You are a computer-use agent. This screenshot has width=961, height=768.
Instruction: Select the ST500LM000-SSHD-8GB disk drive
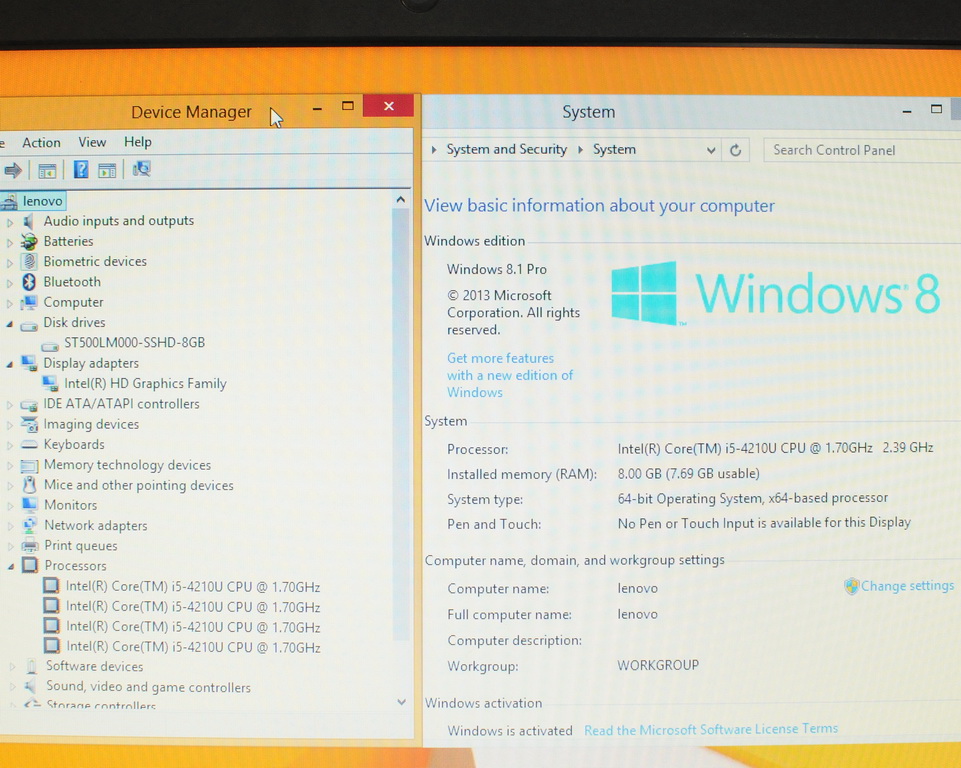click(134, 343)
